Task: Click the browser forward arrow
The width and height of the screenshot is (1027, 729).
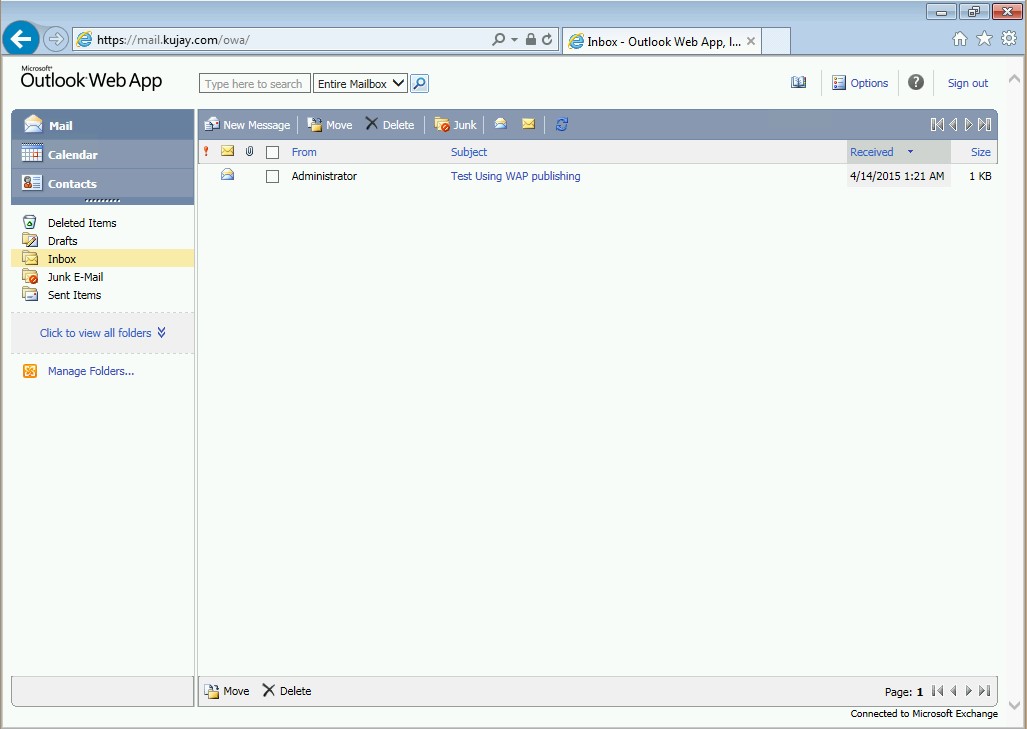Action: pos(56,39)
